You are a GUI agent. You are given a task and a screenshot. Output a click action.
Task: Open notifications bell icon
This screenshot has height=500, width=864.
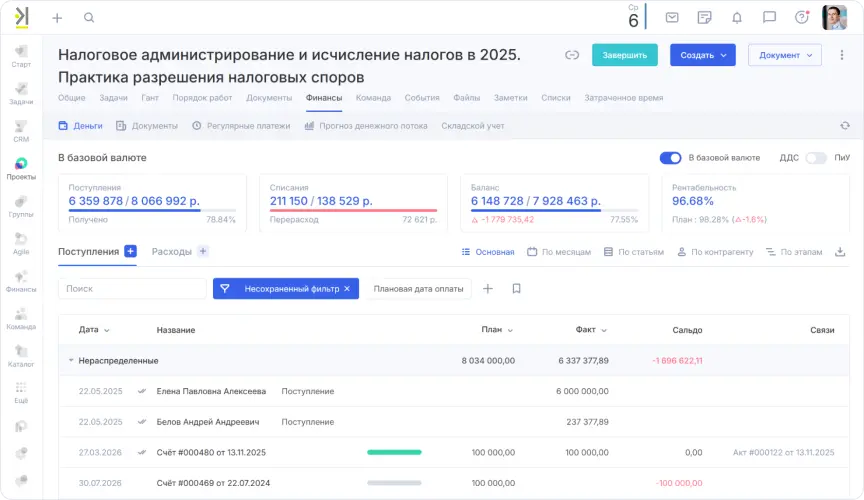point(737,18)
